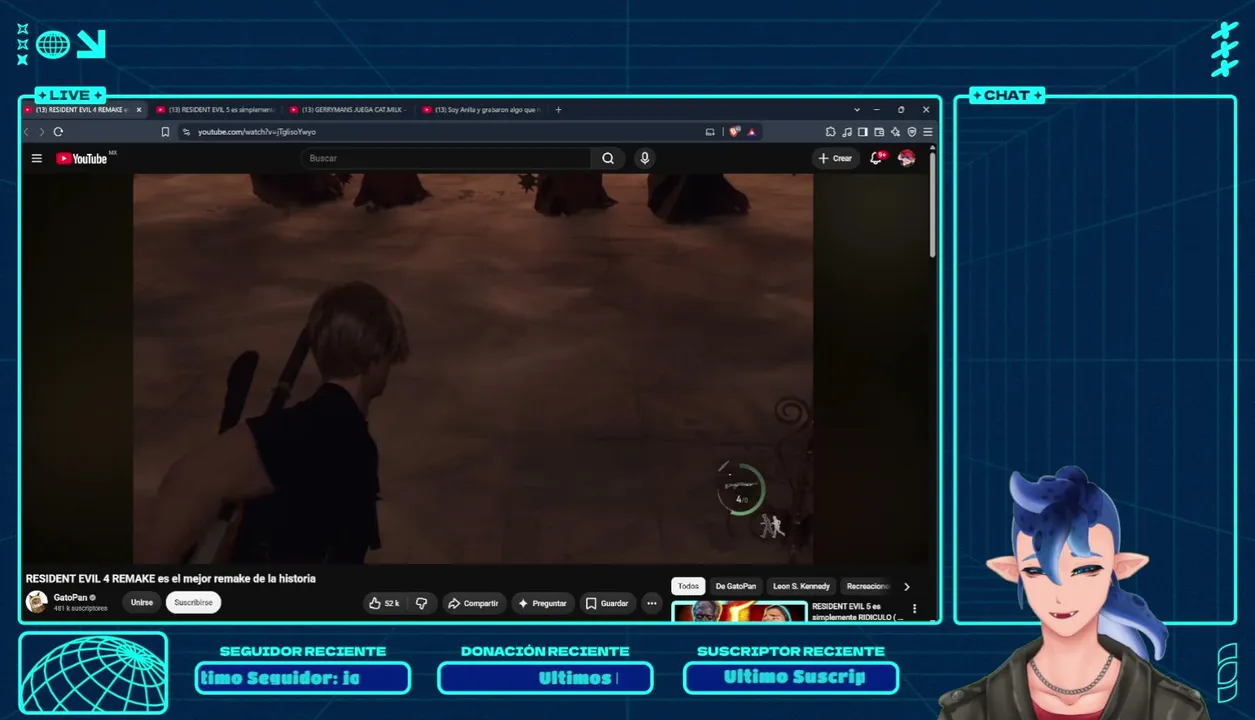1255x720 pixels.
Task: Expand the tab search dropdown arrow
Action: pos(857,110)
